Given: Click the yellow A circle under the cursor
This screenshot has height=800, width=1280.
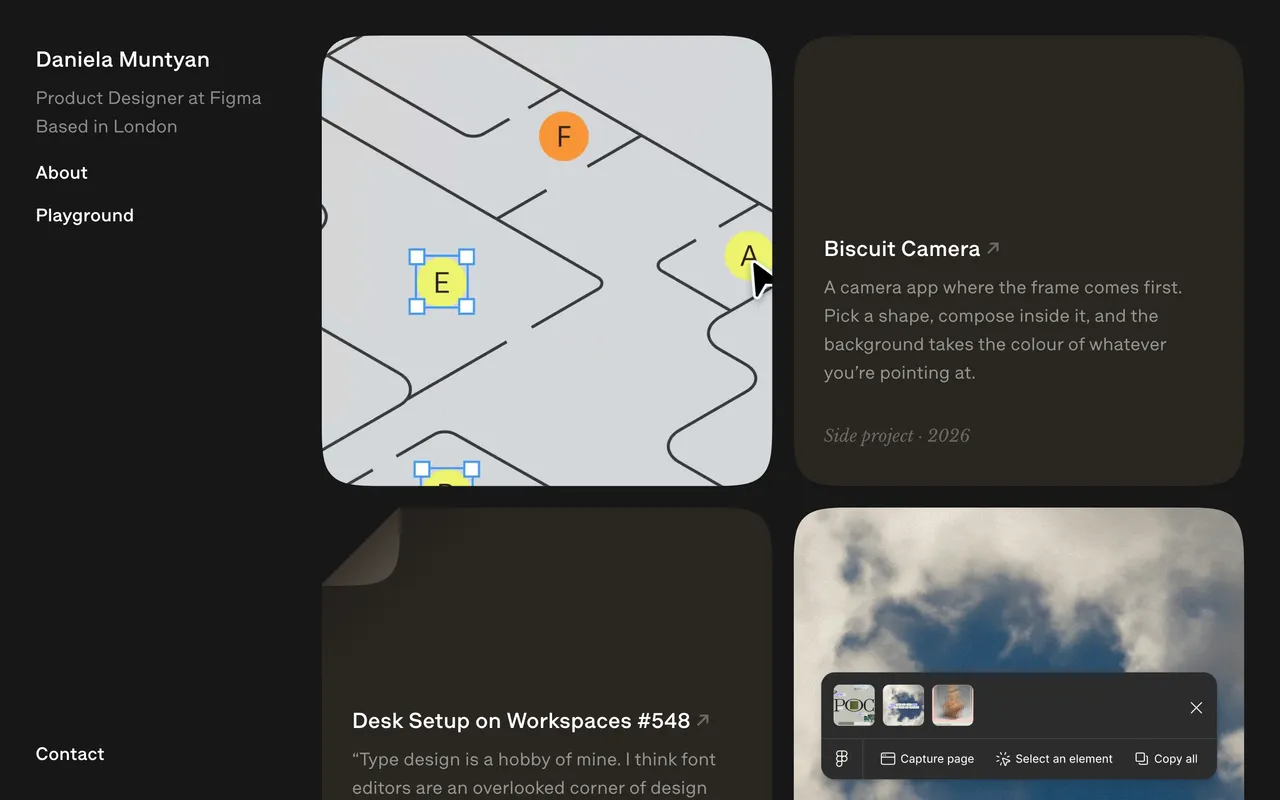Looking at the screenshot, I should pos(746,256).
